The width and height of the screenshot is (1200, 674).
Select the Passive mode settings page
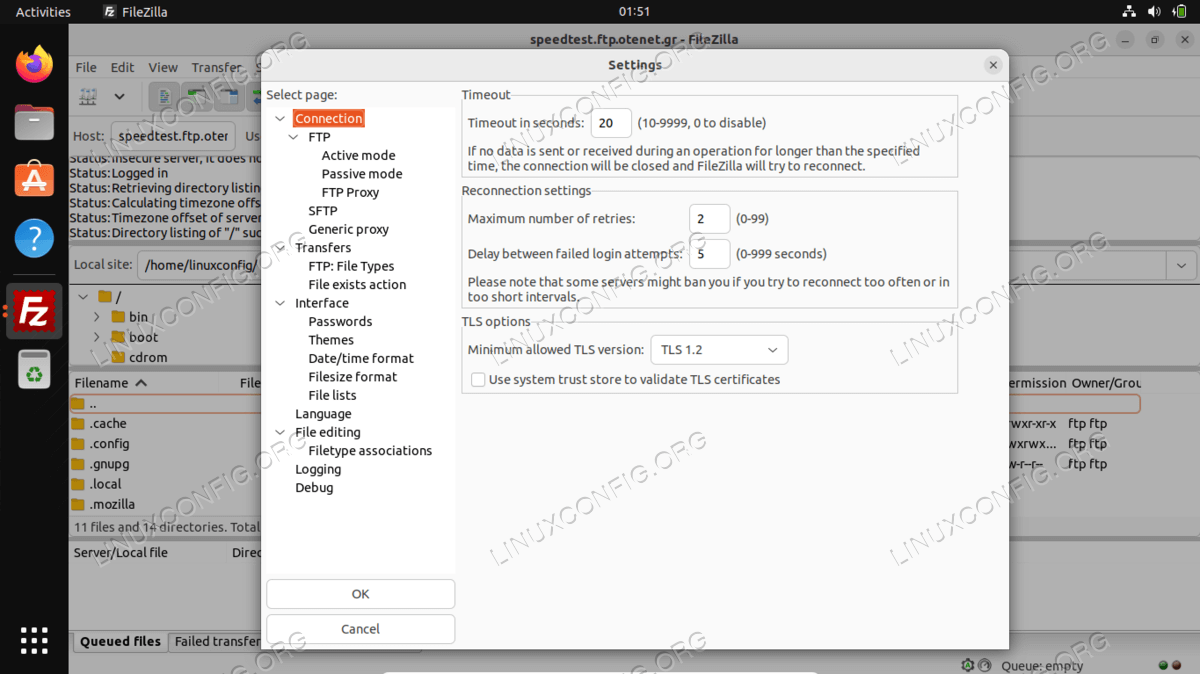362,174
